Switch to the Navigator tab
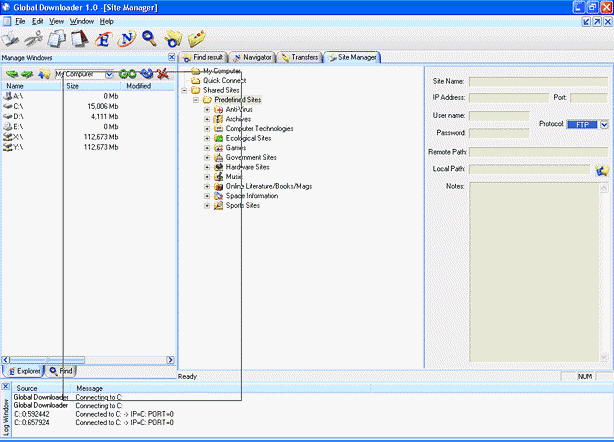The image size is (614, 442). tap(253, 57)
